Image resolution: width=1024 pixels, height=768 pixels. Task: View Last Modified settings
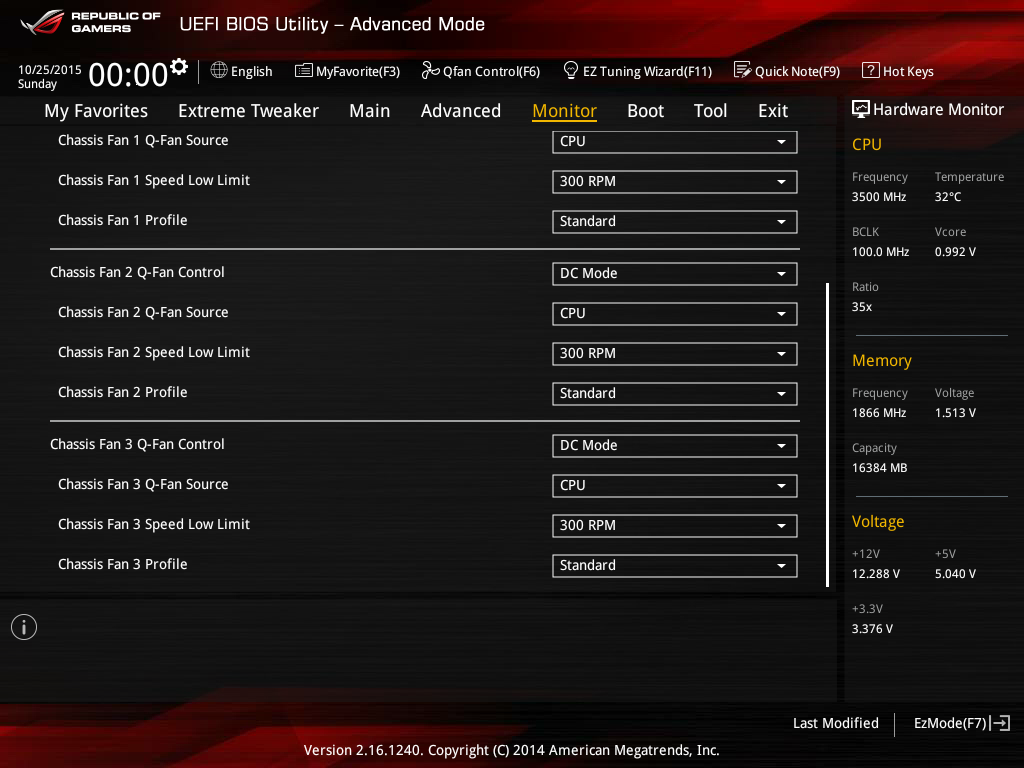coord(835,723)
